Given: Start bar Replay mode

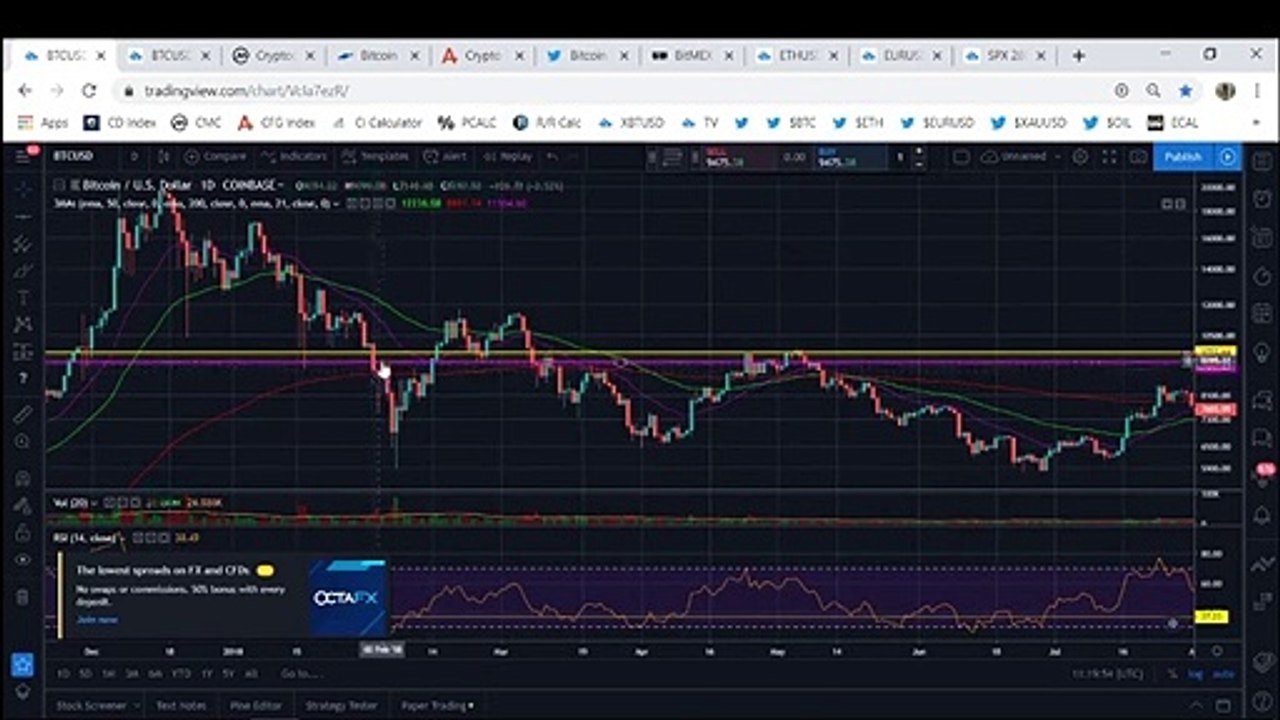Looking at the screenshot, I should pos(507,157).
